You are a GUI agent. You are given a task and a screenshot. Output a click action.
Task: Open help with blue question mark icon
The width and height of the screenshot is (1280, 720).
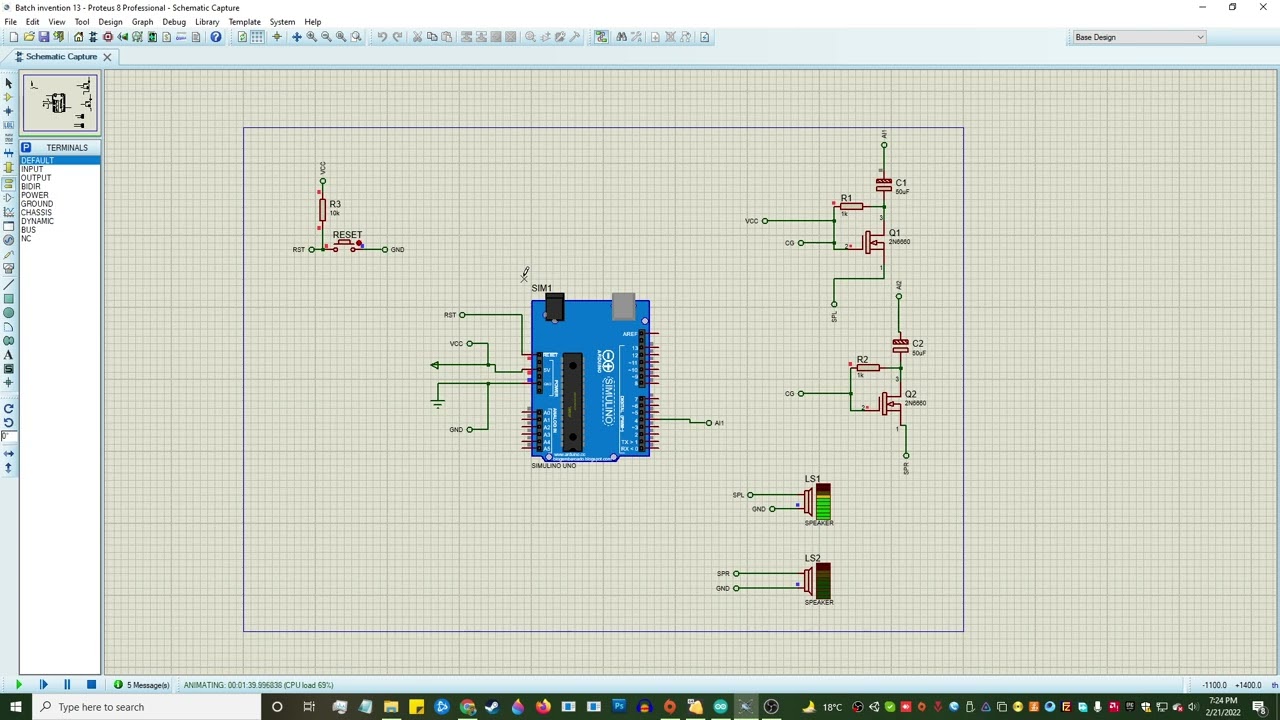pyautogui.click(x=216, y=37)
